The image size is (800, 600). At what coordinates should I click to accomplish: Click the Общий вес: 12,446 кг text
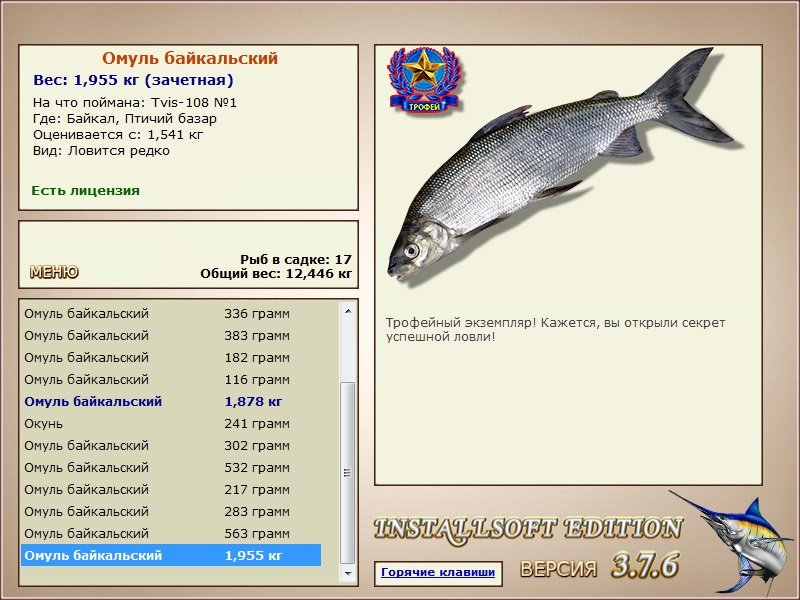[276, 273]
